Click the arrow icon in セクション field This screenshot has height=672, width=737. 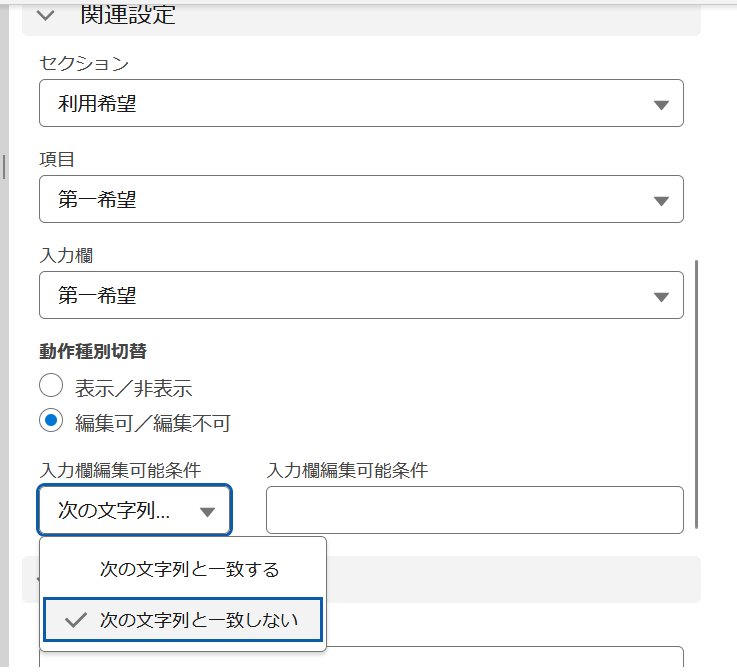point(660,104)
